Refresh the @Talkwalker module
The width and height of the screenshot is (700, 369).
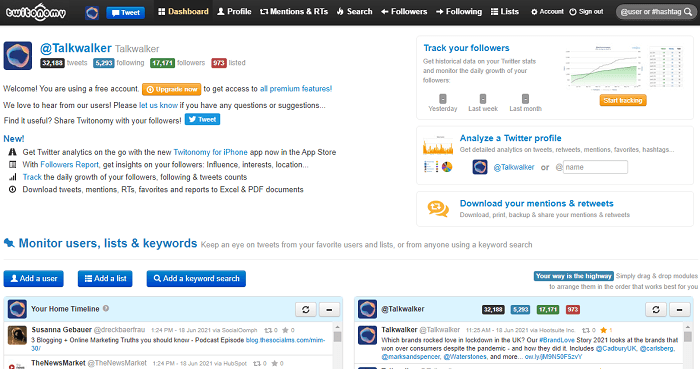656,309
